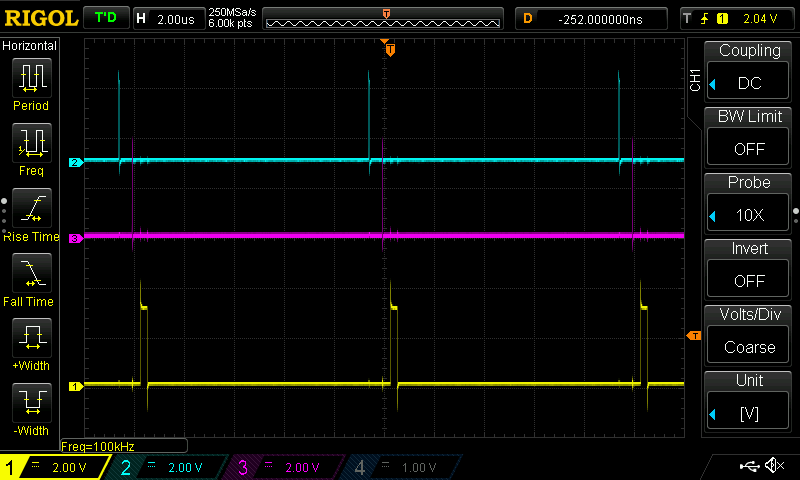Click the orange trigger position T marker
800x480 pixels.
pos(390,49)
